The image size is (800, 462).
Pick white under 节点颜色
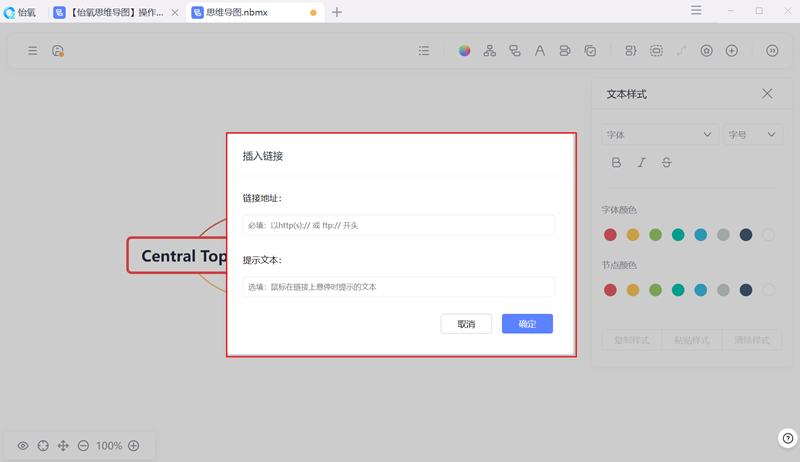coord(768,290)
